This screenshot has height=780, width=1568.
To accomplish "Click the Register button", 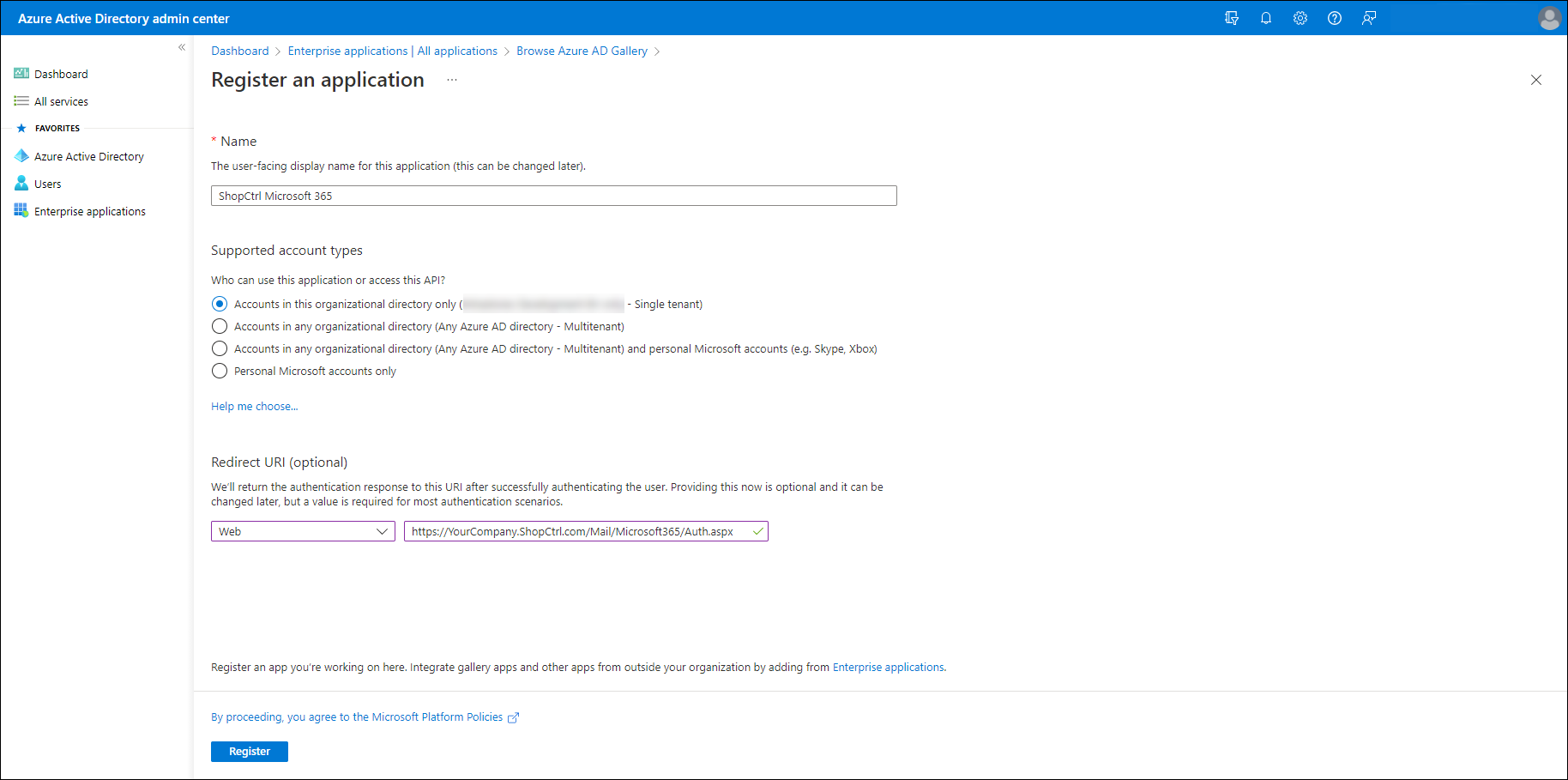I will click(250, 752).
